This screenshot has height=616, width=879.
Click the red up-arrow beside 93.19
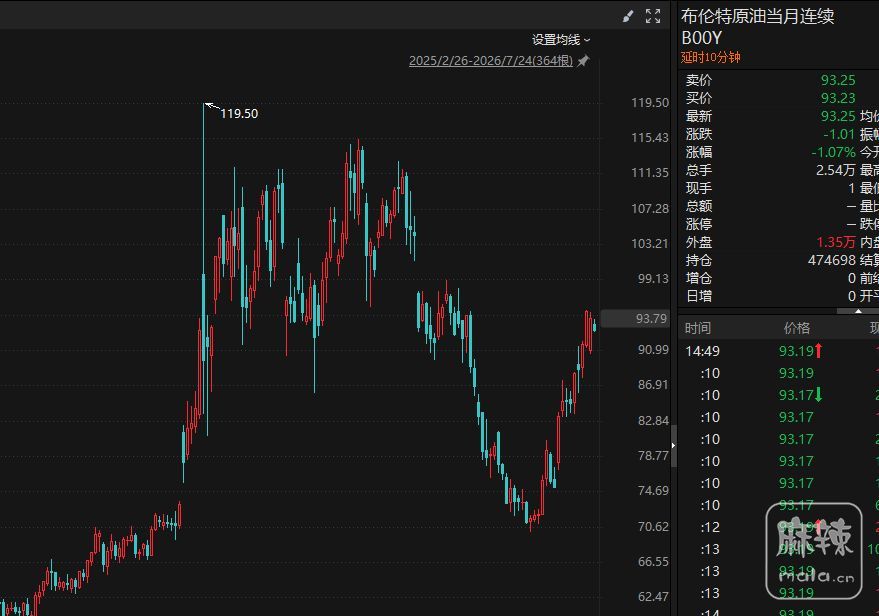pos(818,351)
